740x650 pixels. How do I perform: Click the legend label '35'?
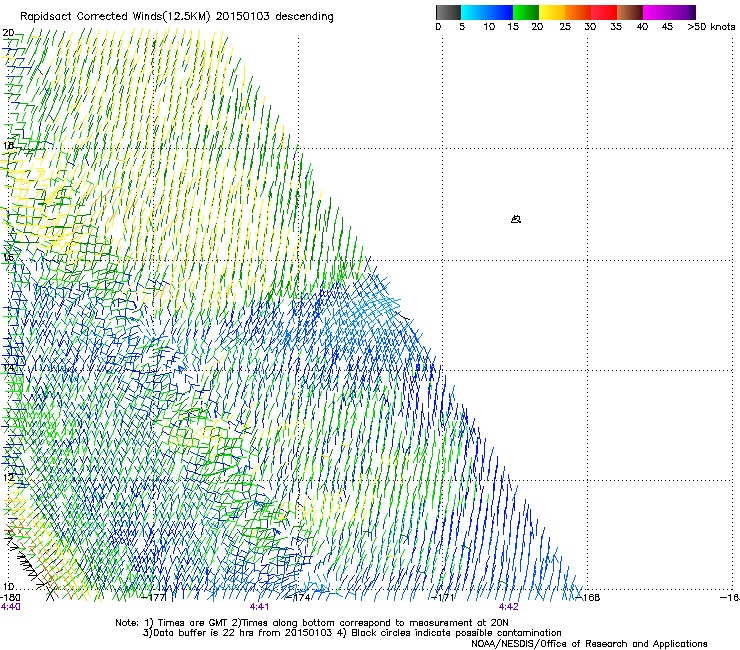pyautogui.click(x=616, y=27)
